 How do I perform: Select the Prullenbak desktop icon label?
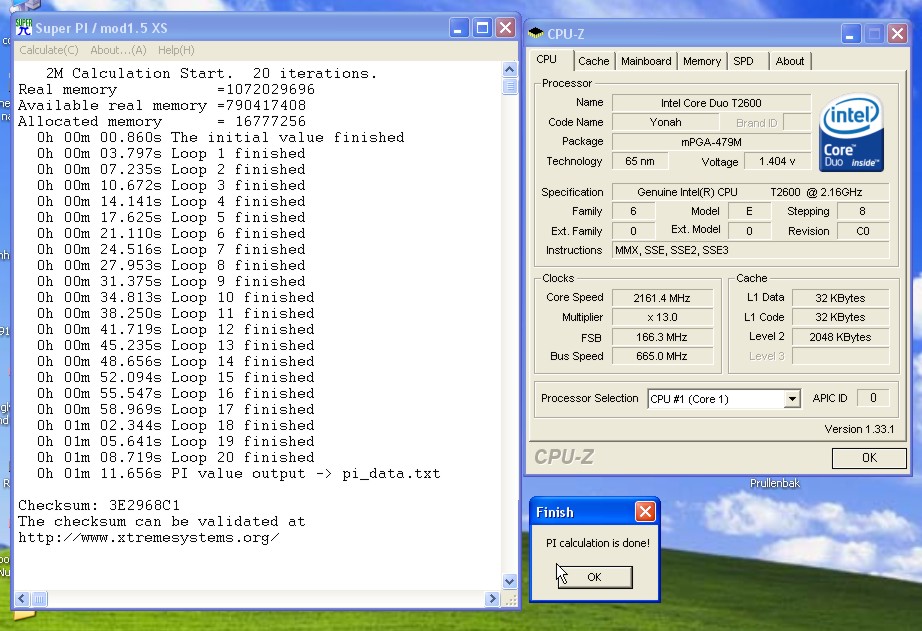(x=777, y=484)
